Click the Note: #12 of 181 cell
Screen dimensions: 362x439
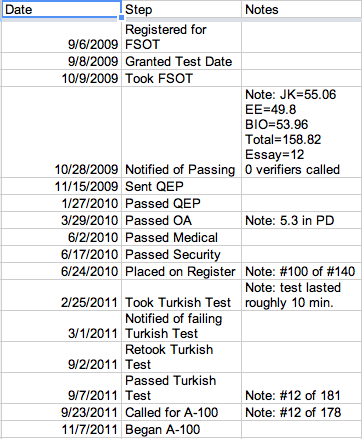(x=302, y=388)
